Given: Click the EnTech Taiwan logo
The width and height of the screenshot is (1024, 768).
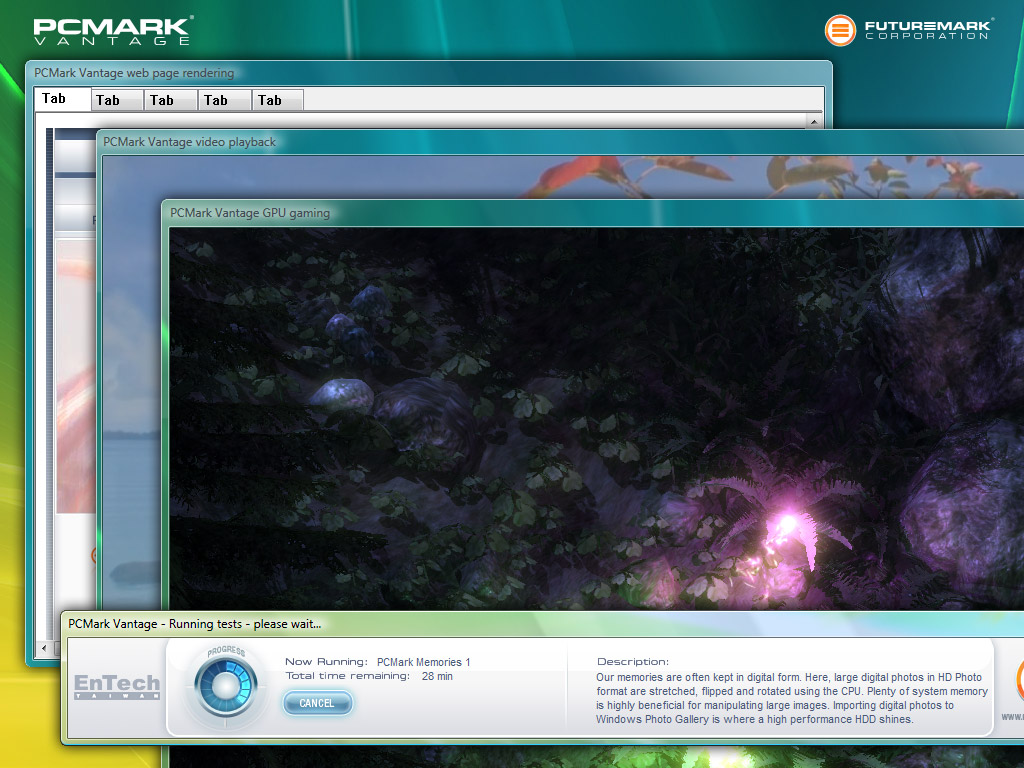Looking at the screenshot, I should [x=117, y=686].
